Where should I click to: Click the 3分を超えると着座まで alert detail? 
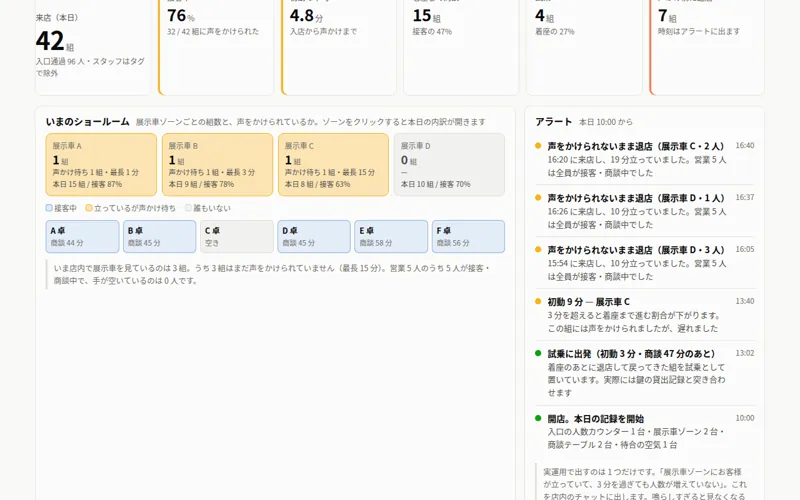[634, 322]
